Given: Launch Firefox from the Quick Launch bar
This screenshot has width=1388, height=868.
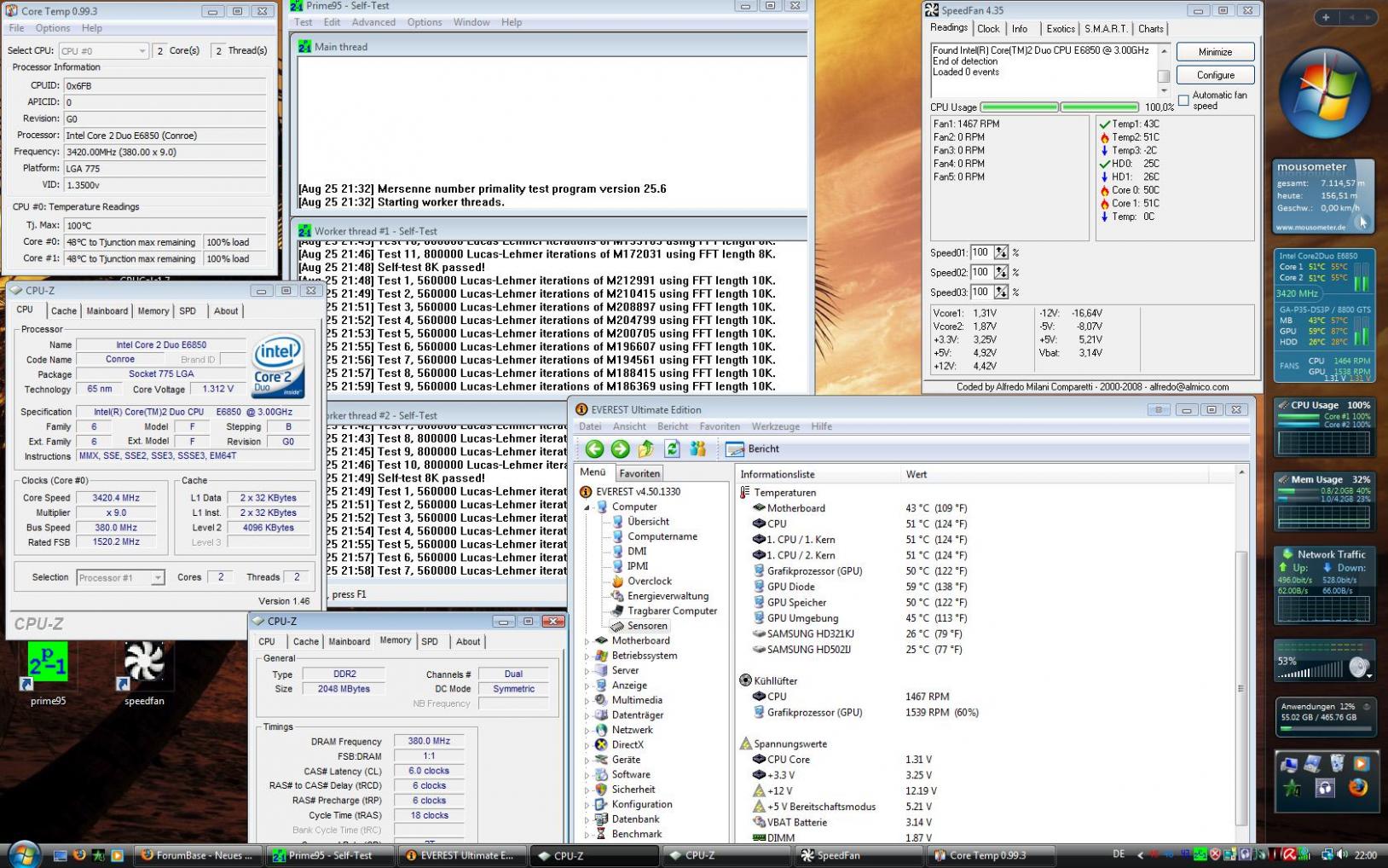Looking at the screenshot, I should coord(79,855).
